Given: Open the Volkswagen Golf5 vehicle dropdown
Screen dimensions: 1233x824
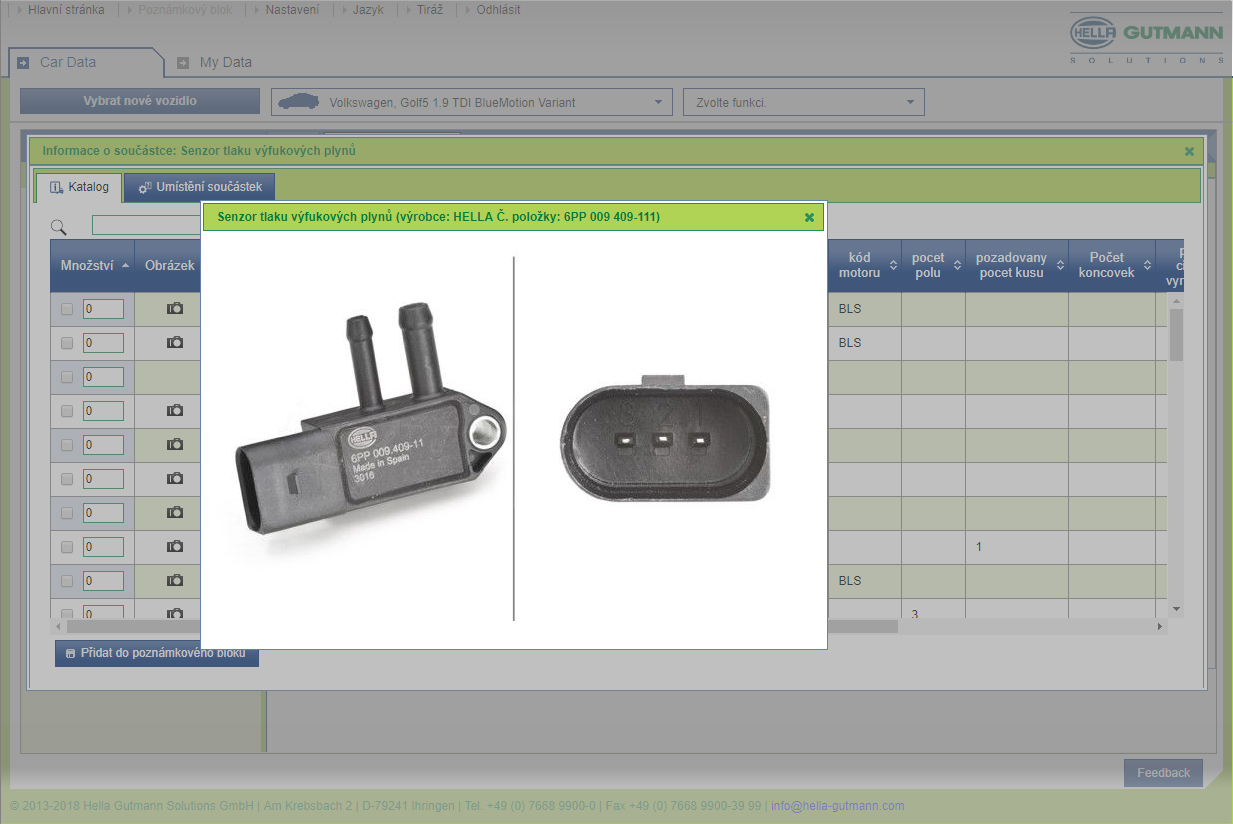Looking at the screenshot, I should (x=472, y=102).
